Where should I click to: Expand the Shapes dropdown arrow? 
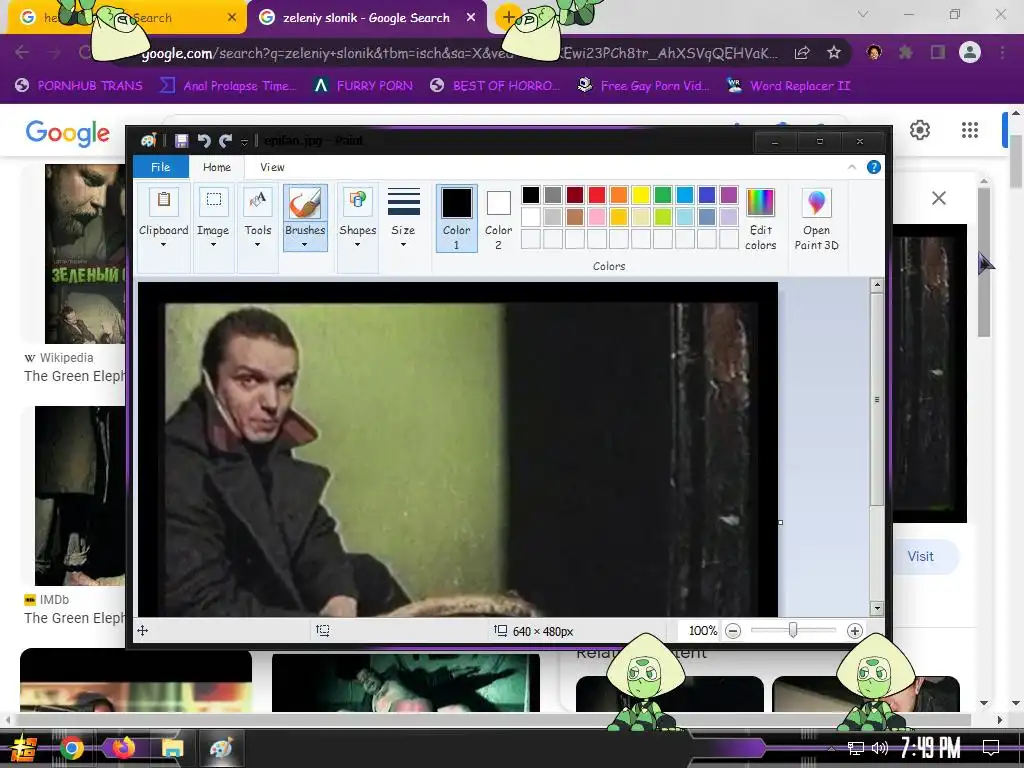(x=357, y=245)
